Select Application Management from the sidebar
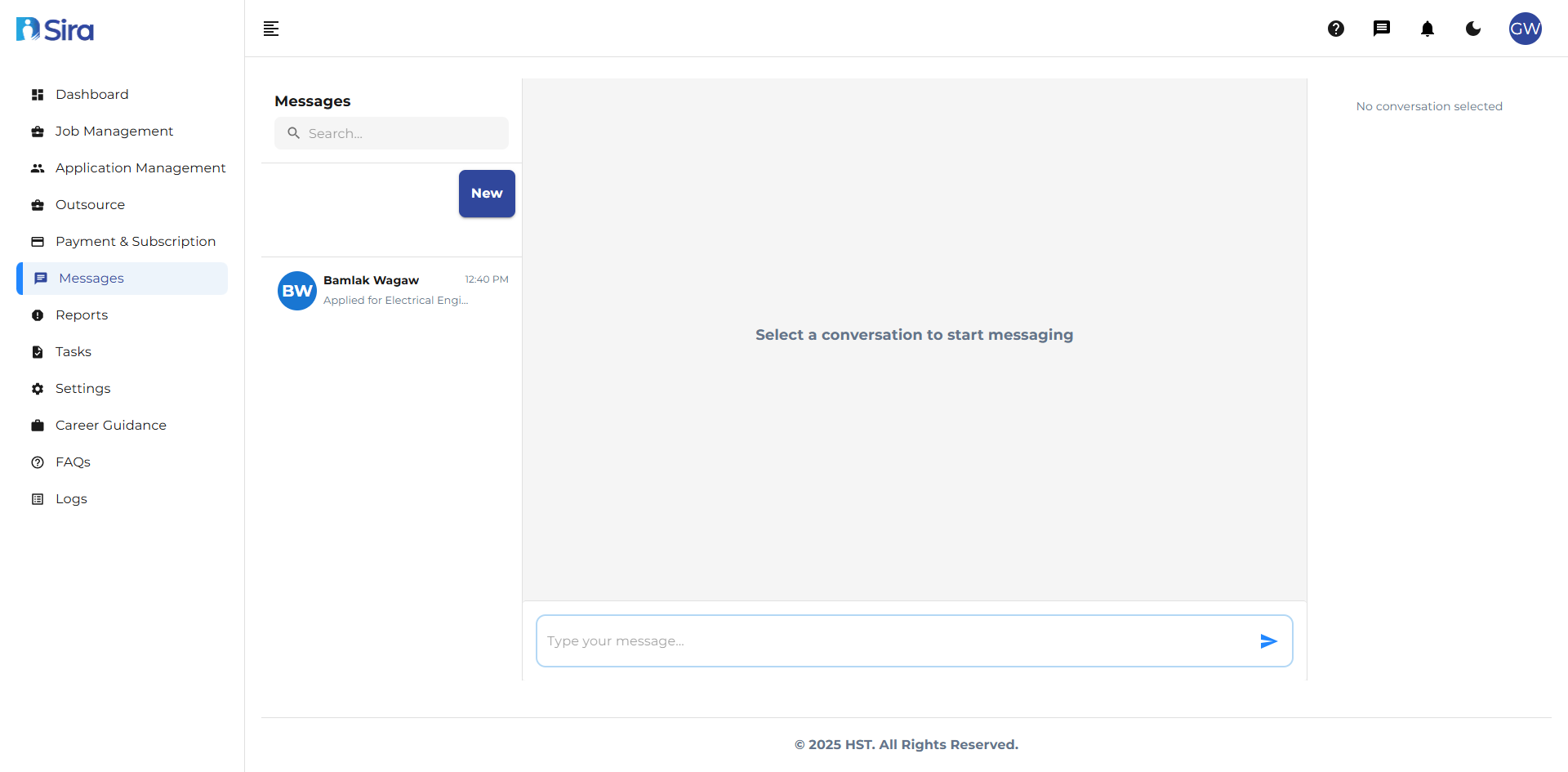Image resolution: width=1568 pixels, height=772 pixels. (x=140, y=167)
